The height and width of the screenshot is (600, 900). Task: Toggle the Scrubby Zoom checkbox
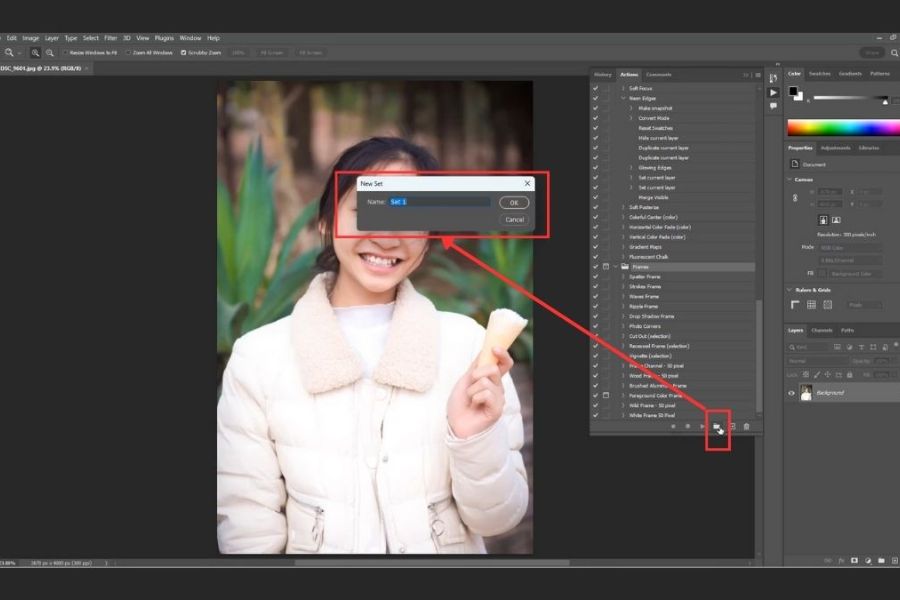coord(183,52)
